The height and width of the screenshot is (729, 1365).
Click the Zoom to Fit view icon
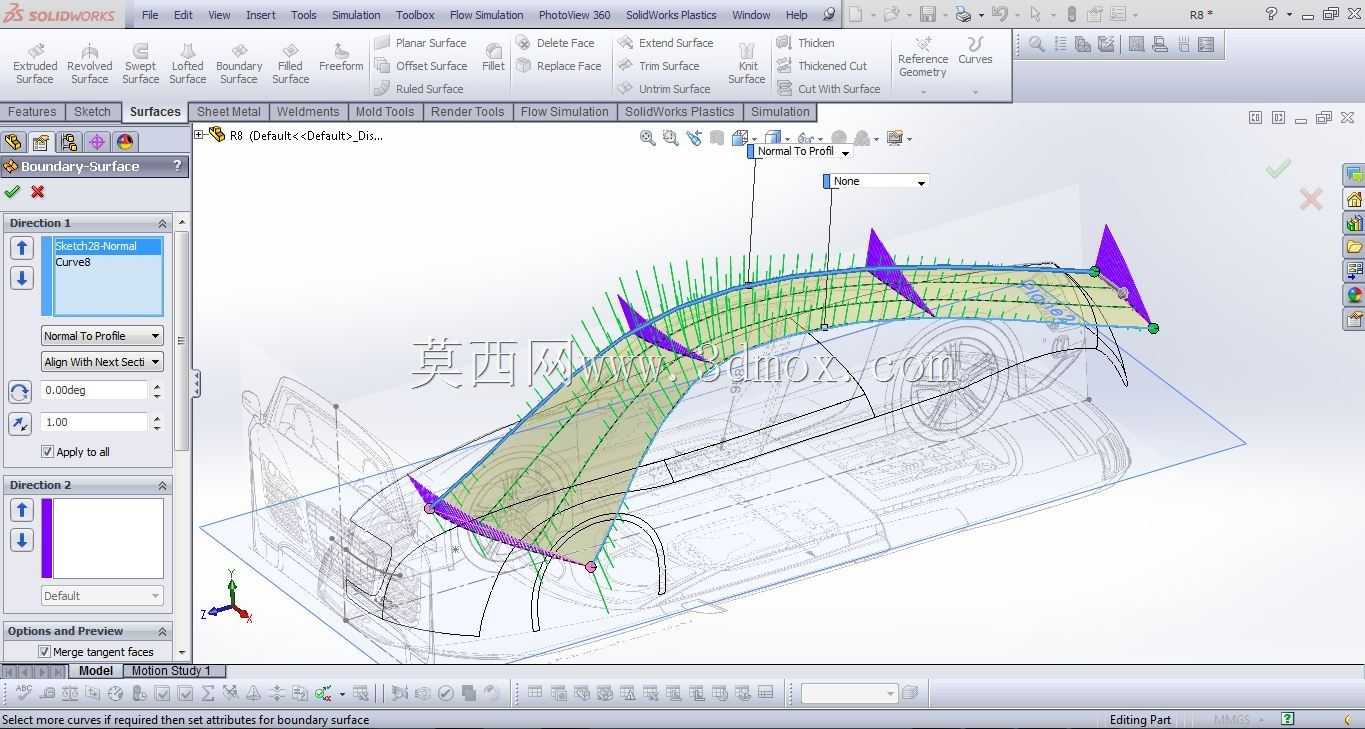tap(648, 138)
